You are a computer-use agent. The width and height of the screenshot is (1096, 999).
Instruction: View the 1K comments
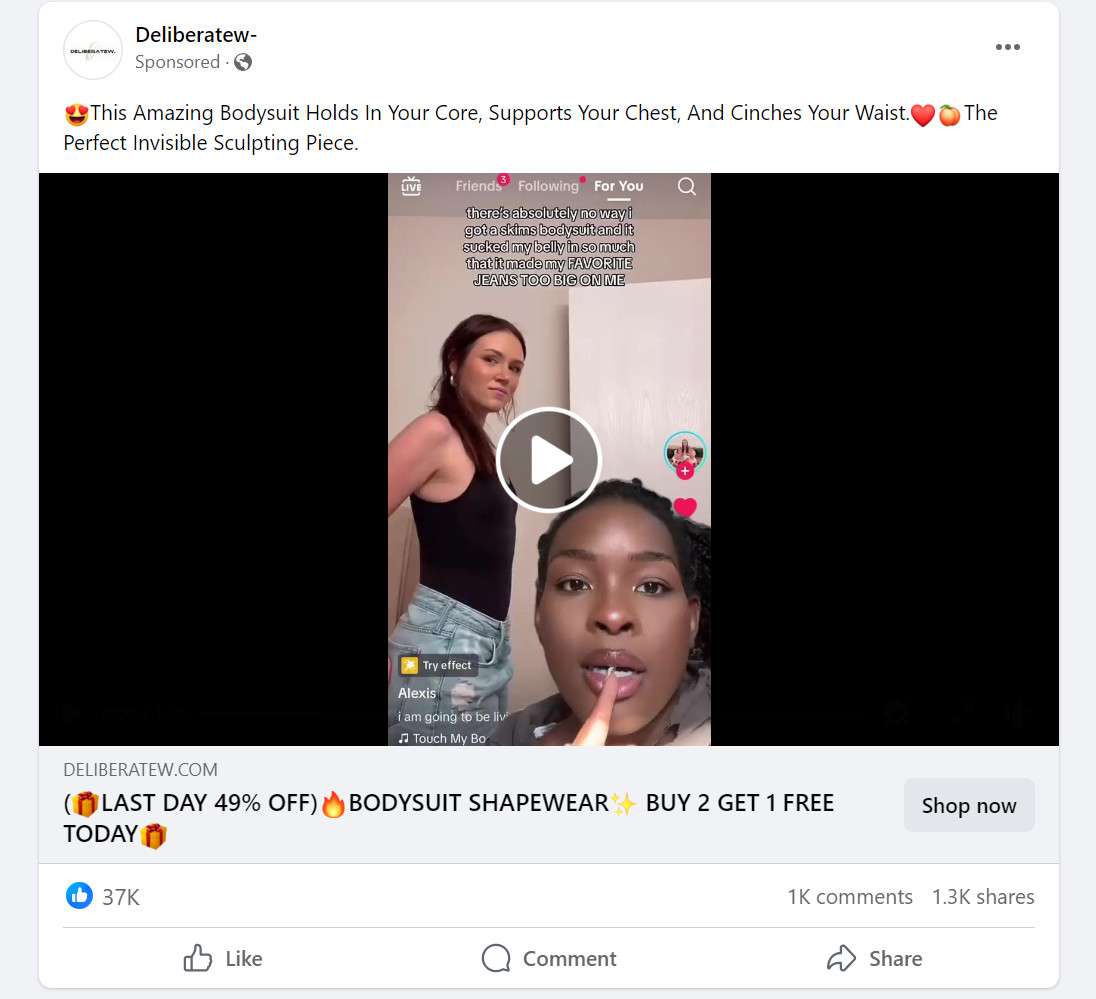[x=850, y=897]
